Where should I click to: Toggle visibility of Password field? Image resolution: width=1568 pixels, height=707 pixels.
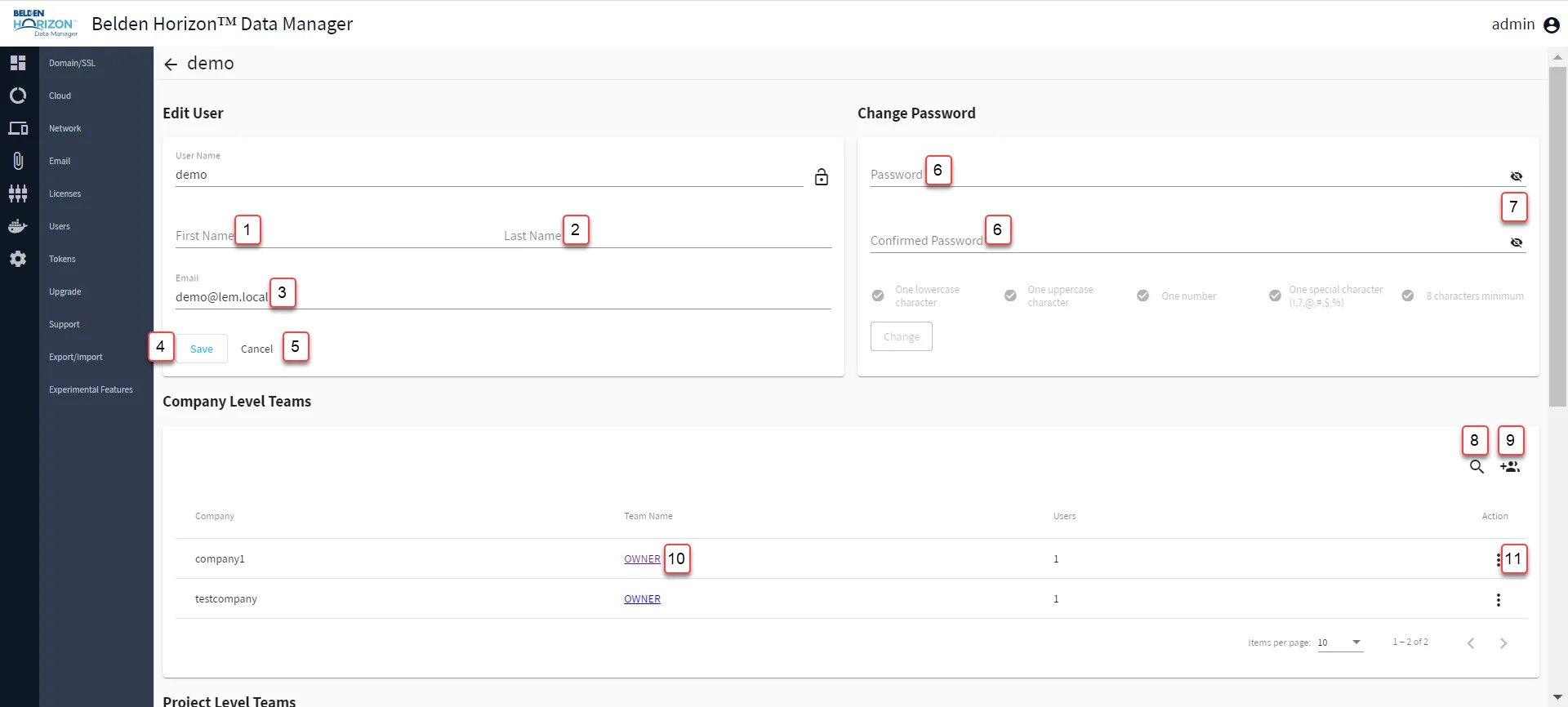click(x=1517, y=176)
